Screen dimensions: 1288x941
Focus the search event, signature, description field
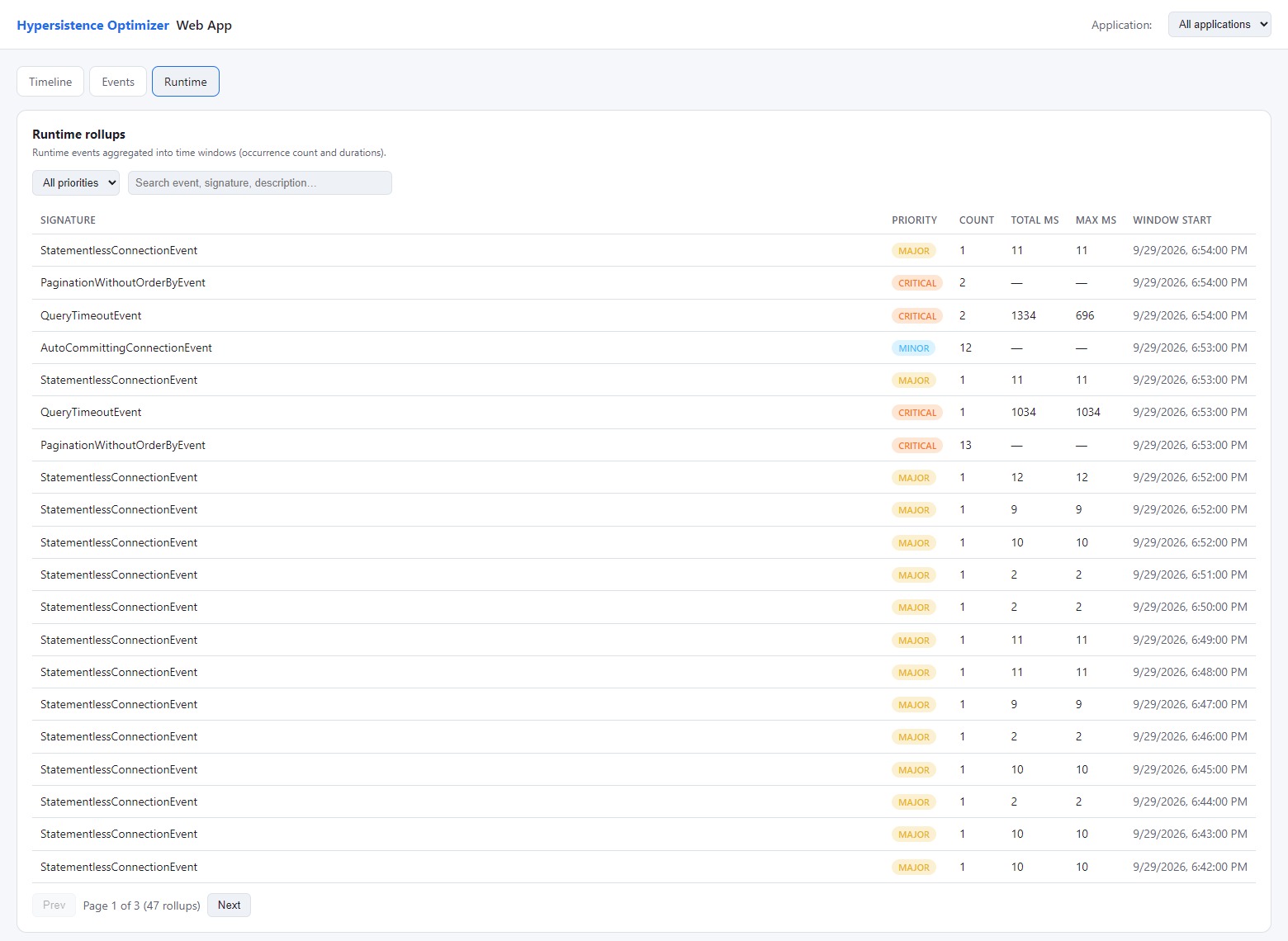coord(260,182)
